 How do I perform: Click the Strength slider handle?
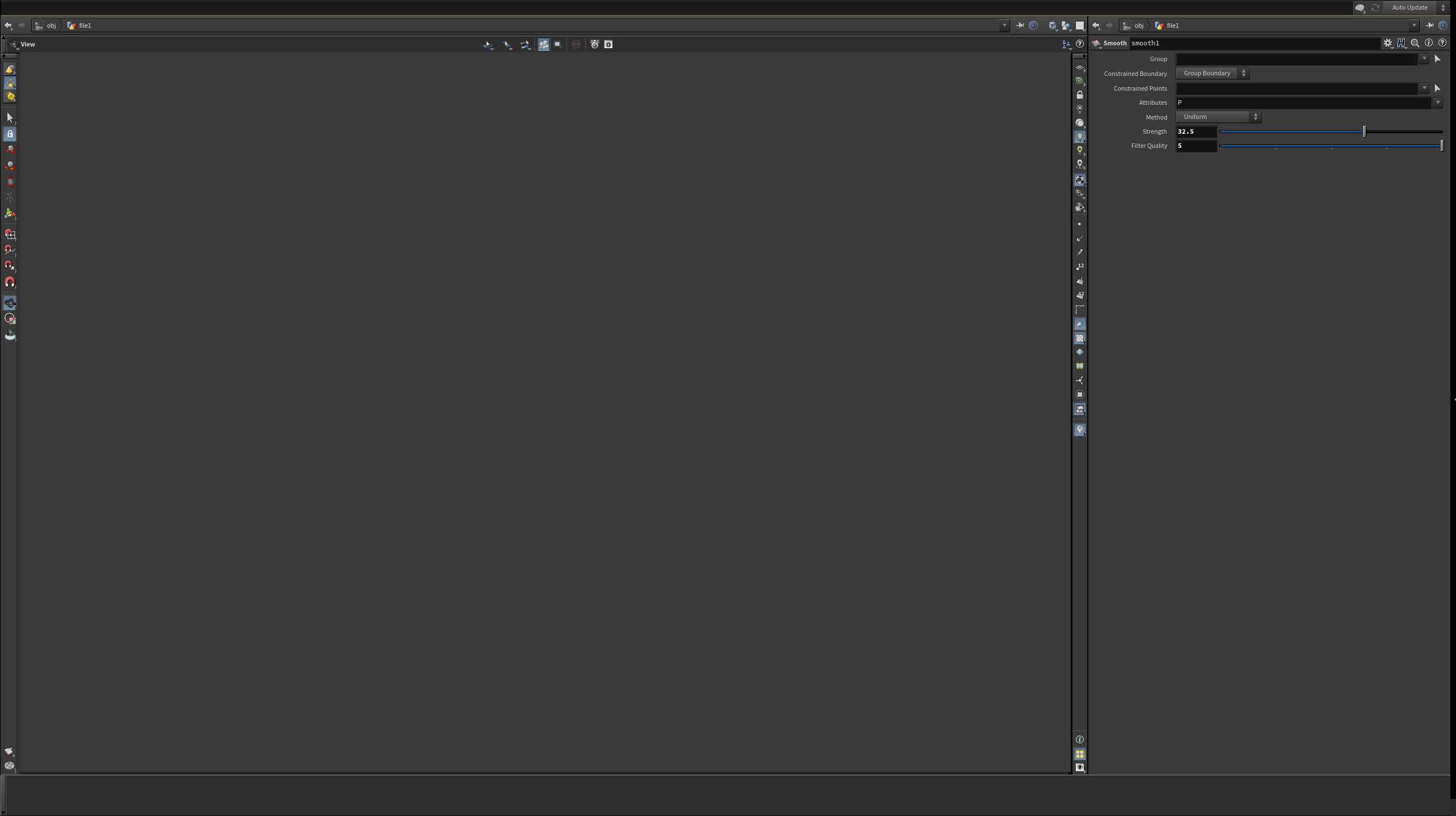(x=1364, y=131)
